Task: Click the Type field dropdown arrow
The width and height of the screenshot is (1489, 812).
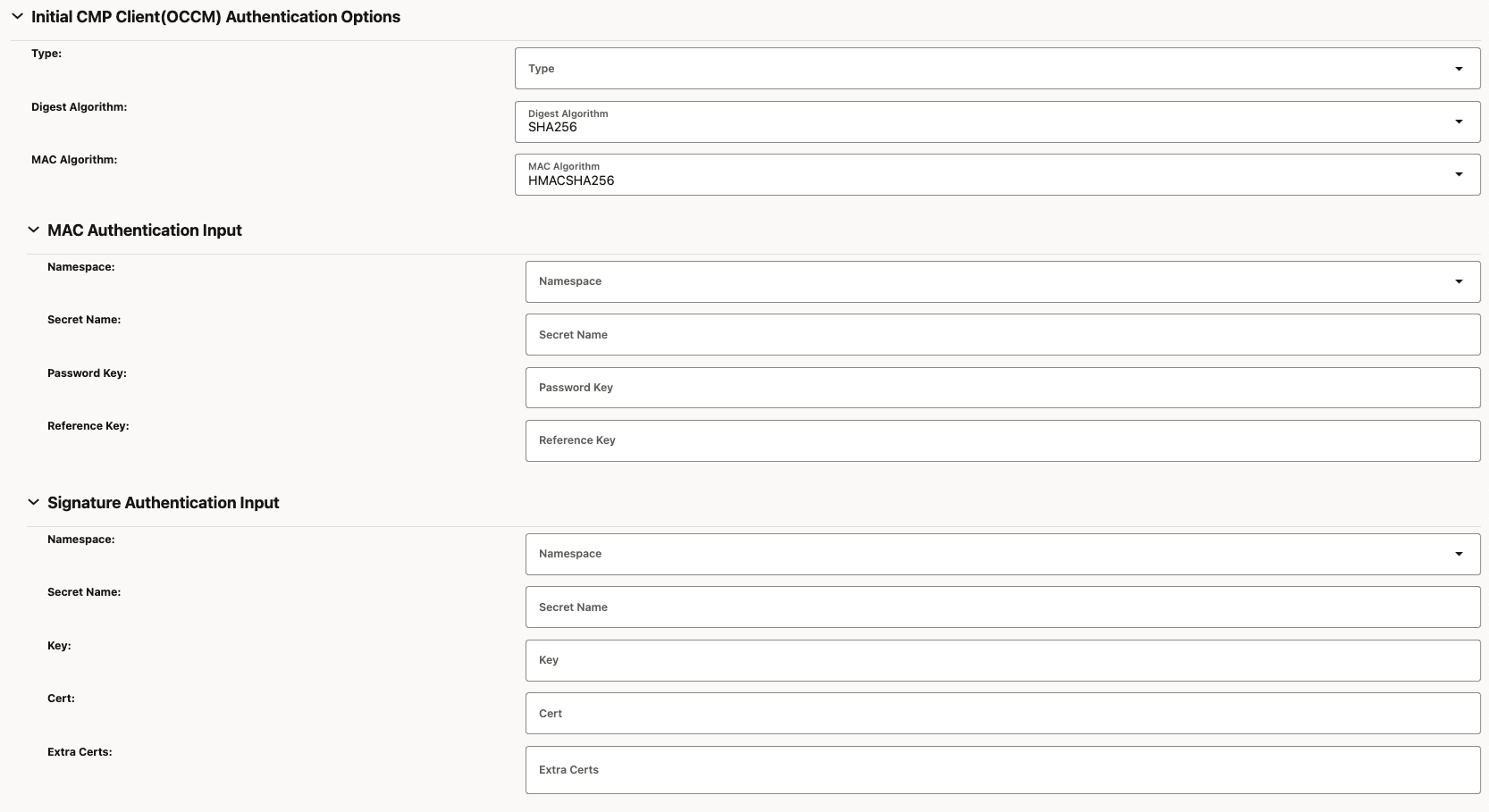Action: pos(1460,68)
